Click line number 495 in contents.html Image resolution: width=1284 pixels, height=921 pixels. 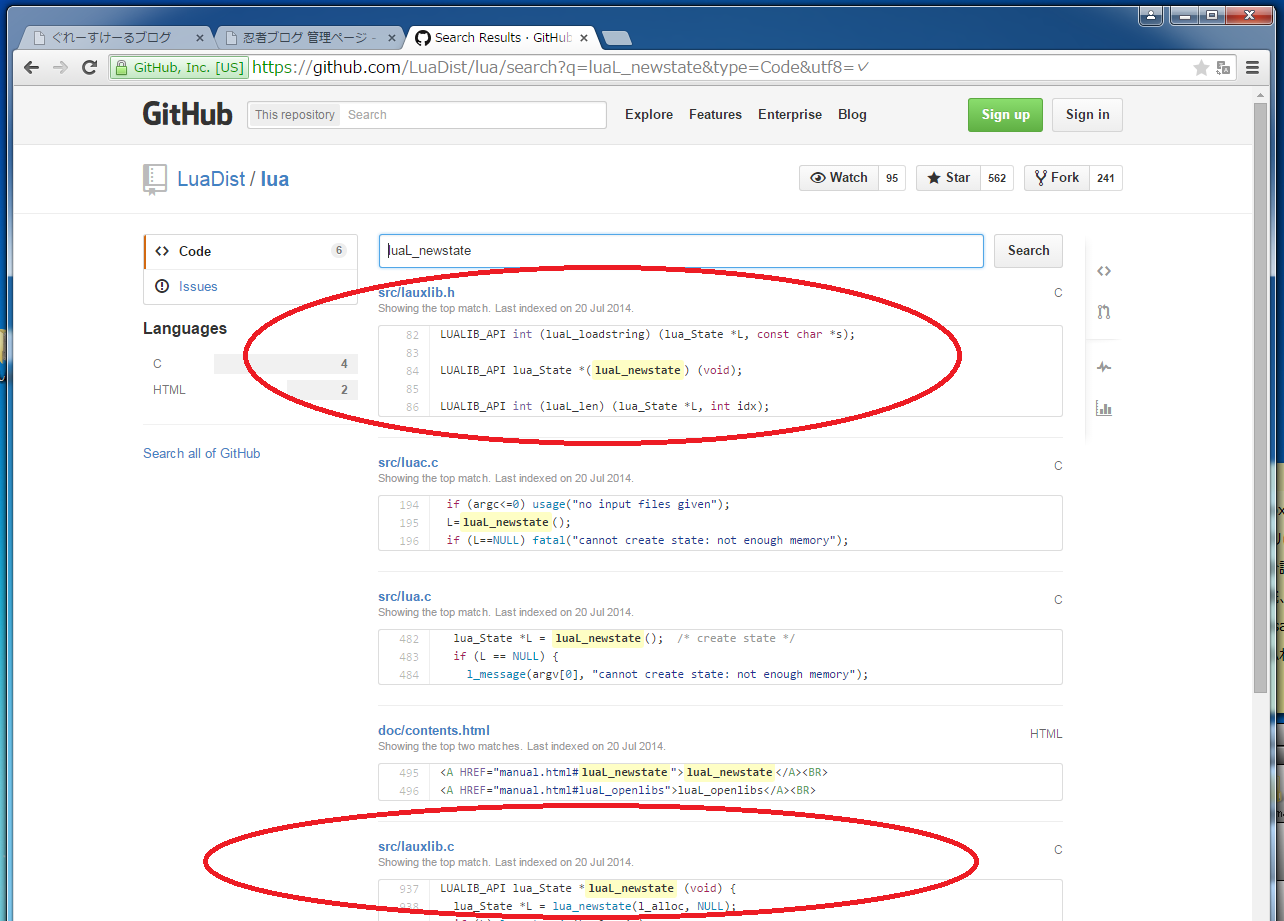pyautogui.click(x=409, y=773)
